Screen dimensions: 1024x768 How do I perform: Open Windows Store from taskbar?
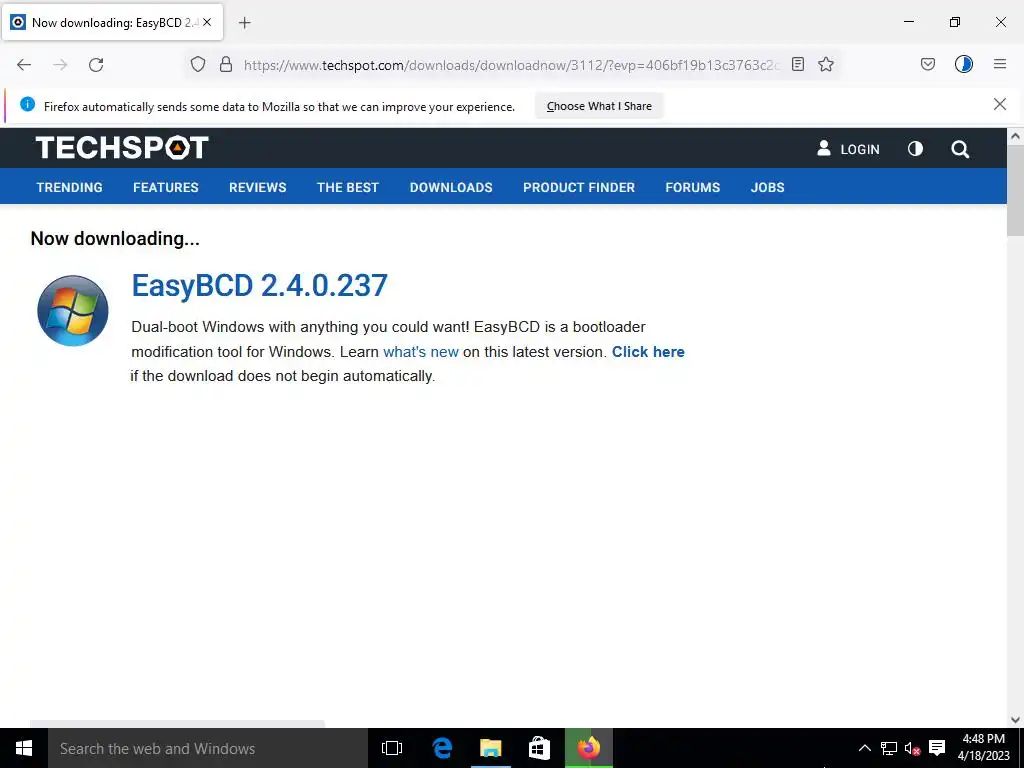539,748
